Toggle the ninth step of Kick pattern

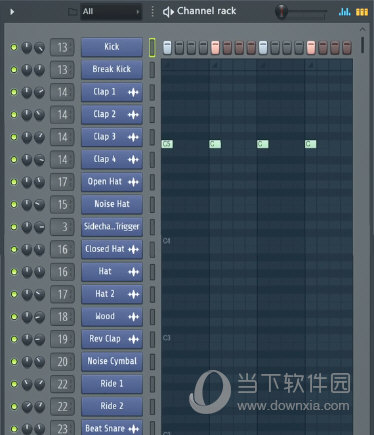263,48
